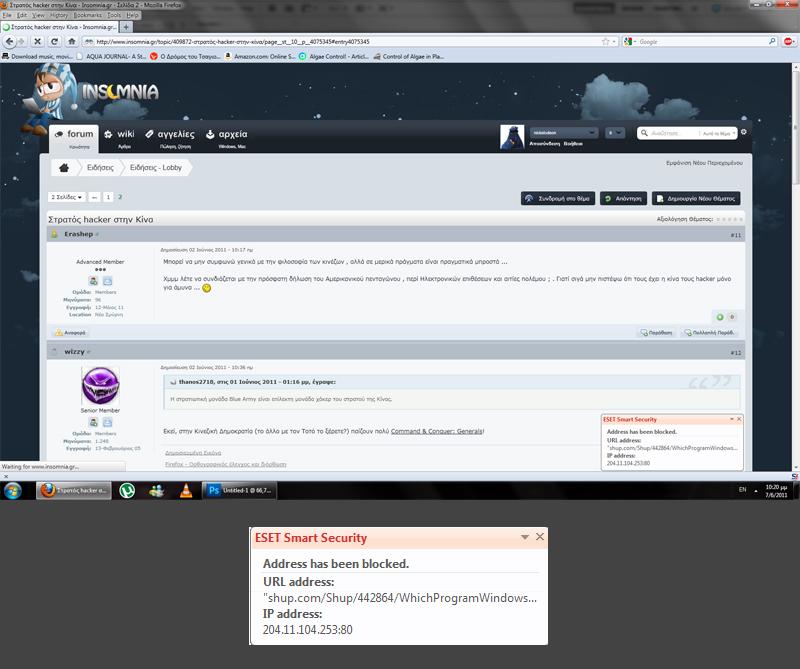Open the Tools menu
The height and width of the screenshot is (669, 800).
tap(114, 15)
